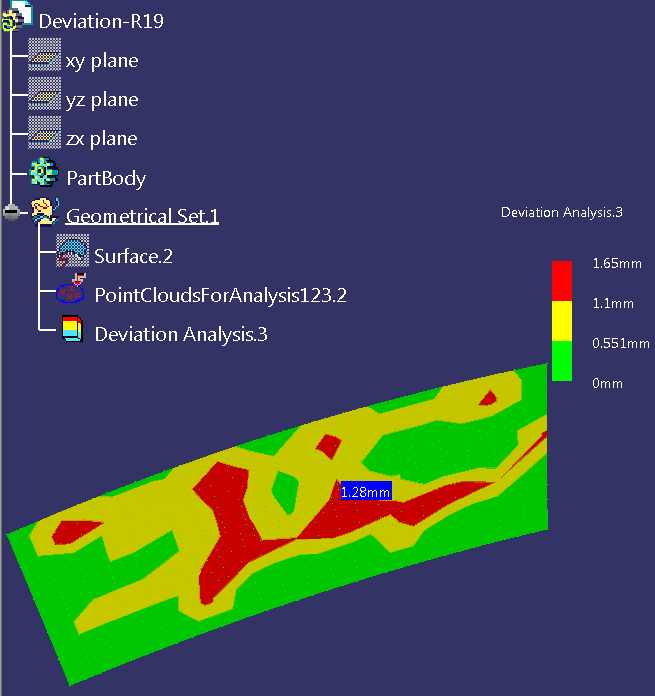The height and width of the screenshot is (696, 655).
Task: Select the xy plane icon
Action: click(x=44, y=55)
